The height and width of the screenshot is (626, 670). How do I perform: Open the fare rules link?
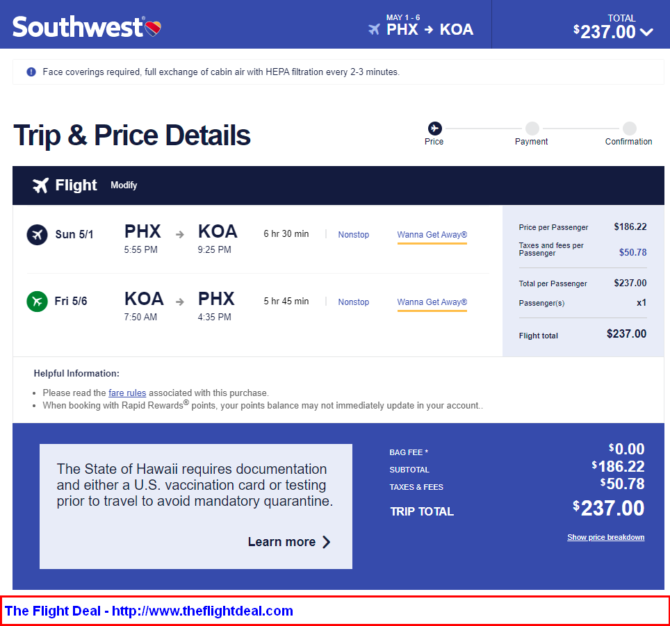click(x=127, y=393)
